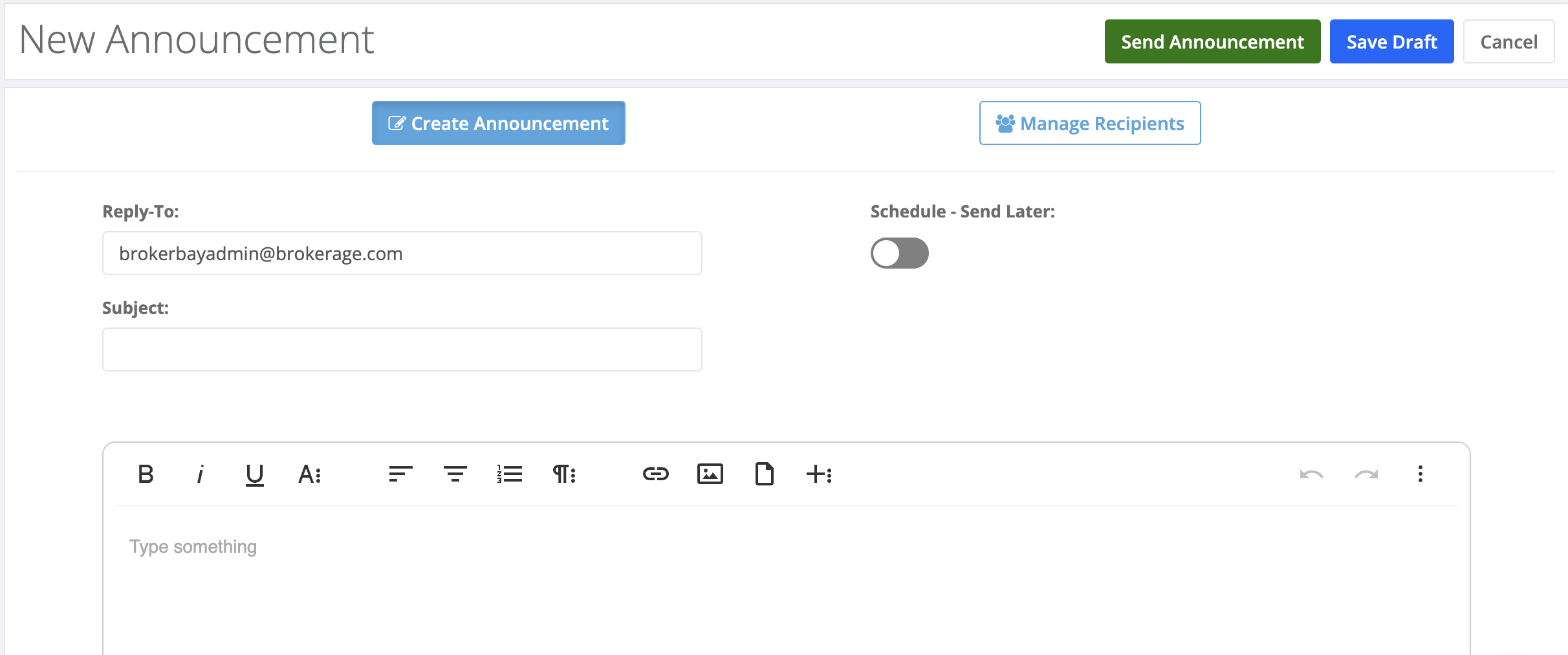Click the undo arrow in the editor

1312,474
